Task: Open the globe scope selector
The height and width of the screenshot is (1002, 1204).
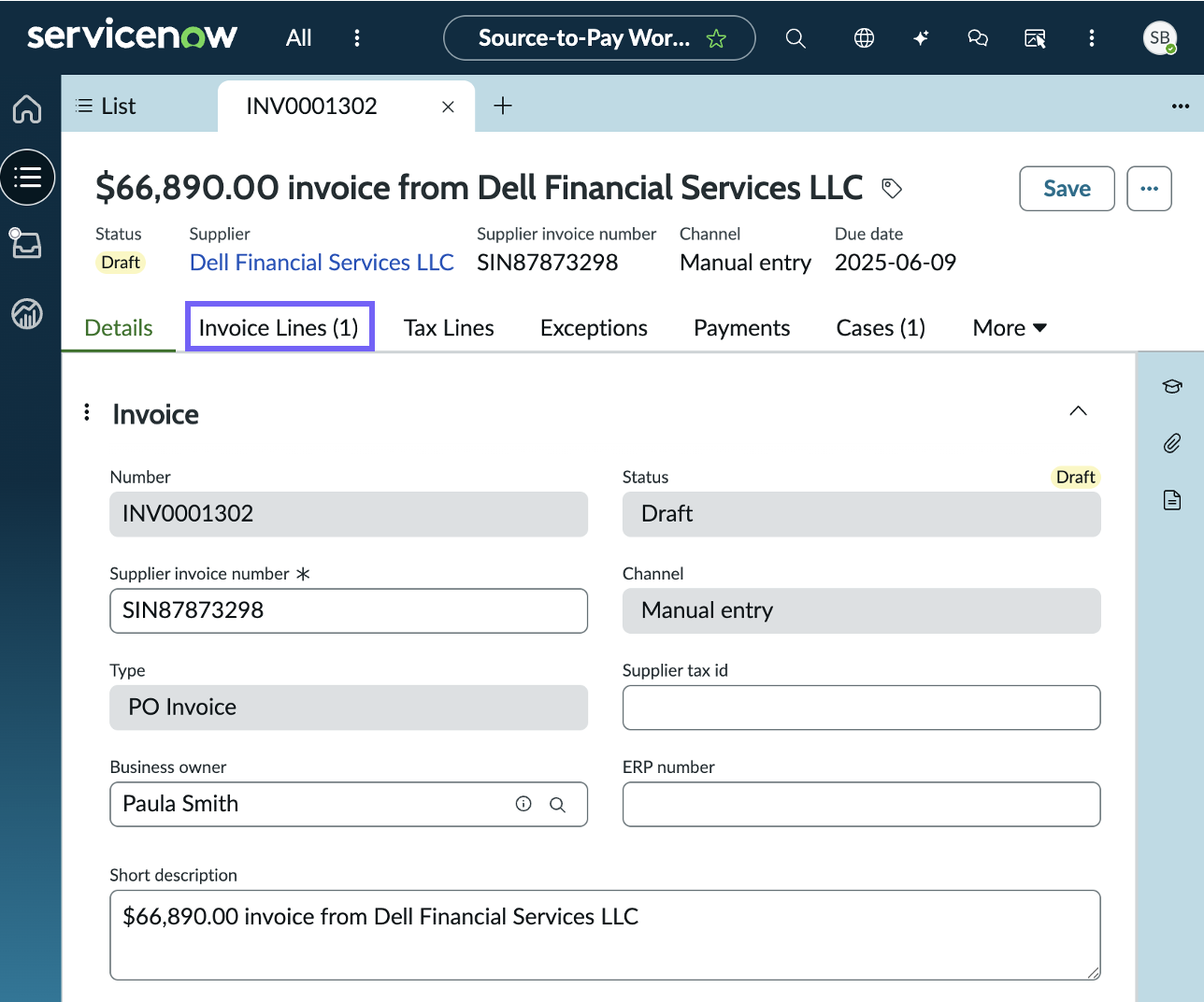Action: click(865, 38)
